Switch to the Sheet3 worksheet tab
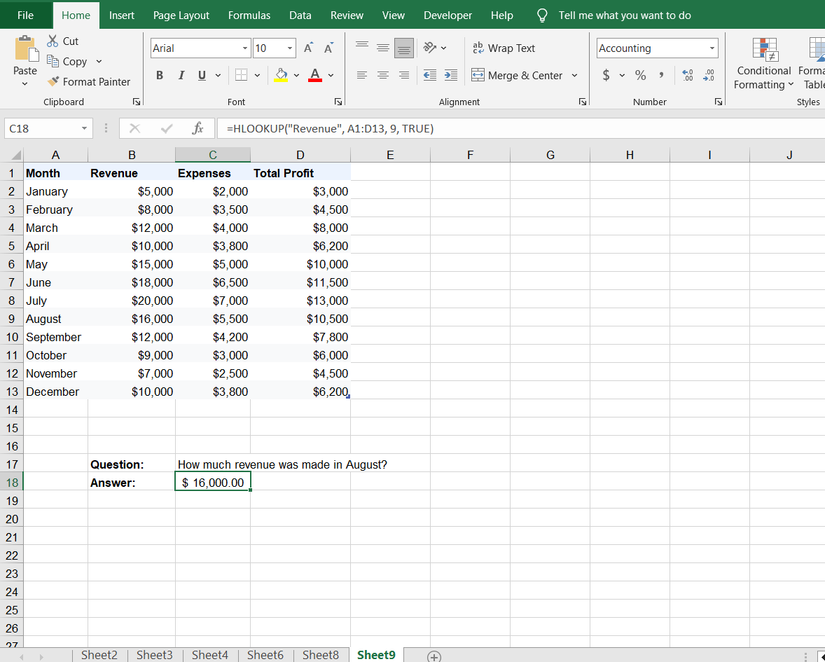This screenshot has width=825, height=662. pos(154,655)
